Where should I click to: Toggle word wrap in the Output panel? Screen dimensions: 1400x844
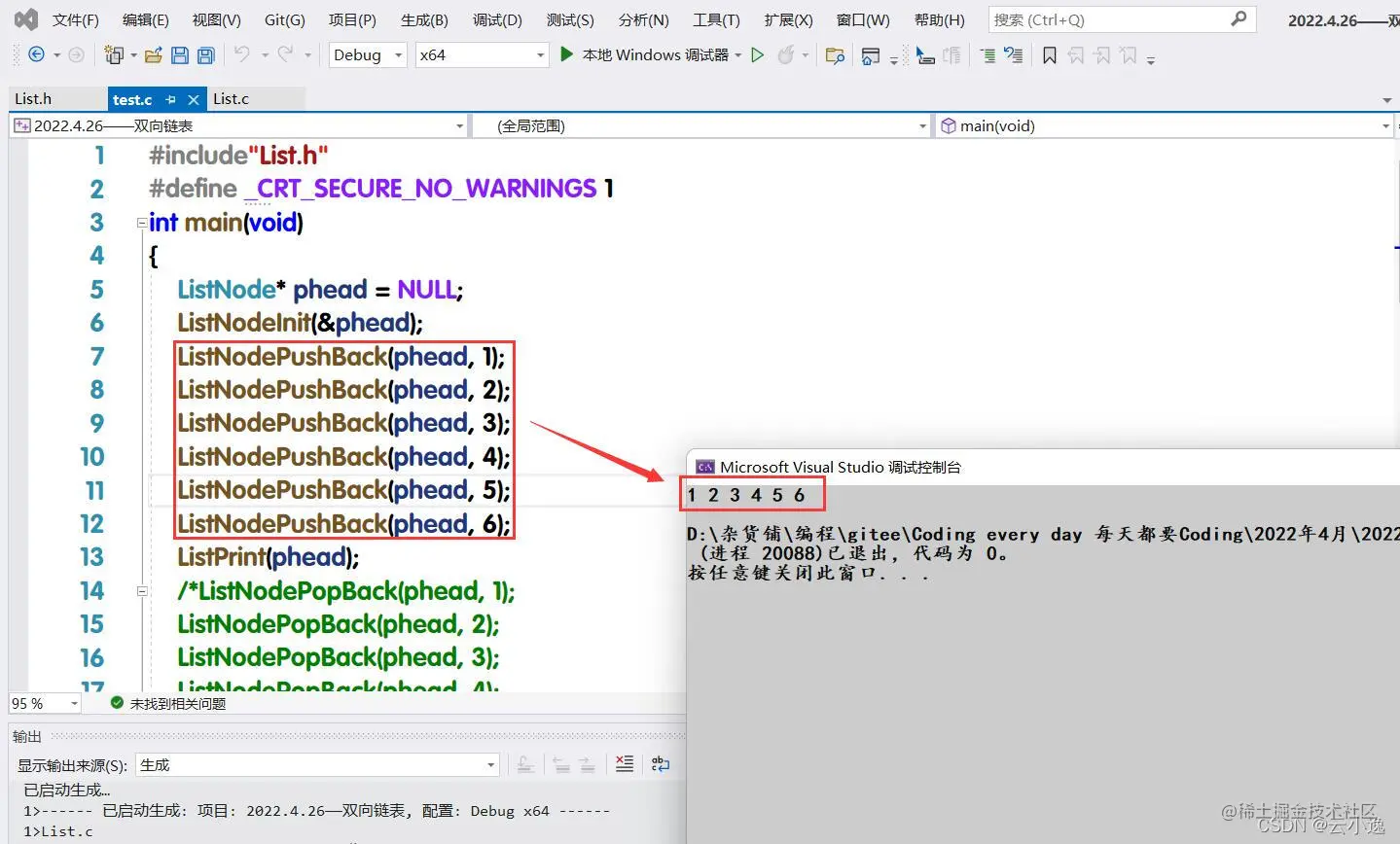[661, 764]
